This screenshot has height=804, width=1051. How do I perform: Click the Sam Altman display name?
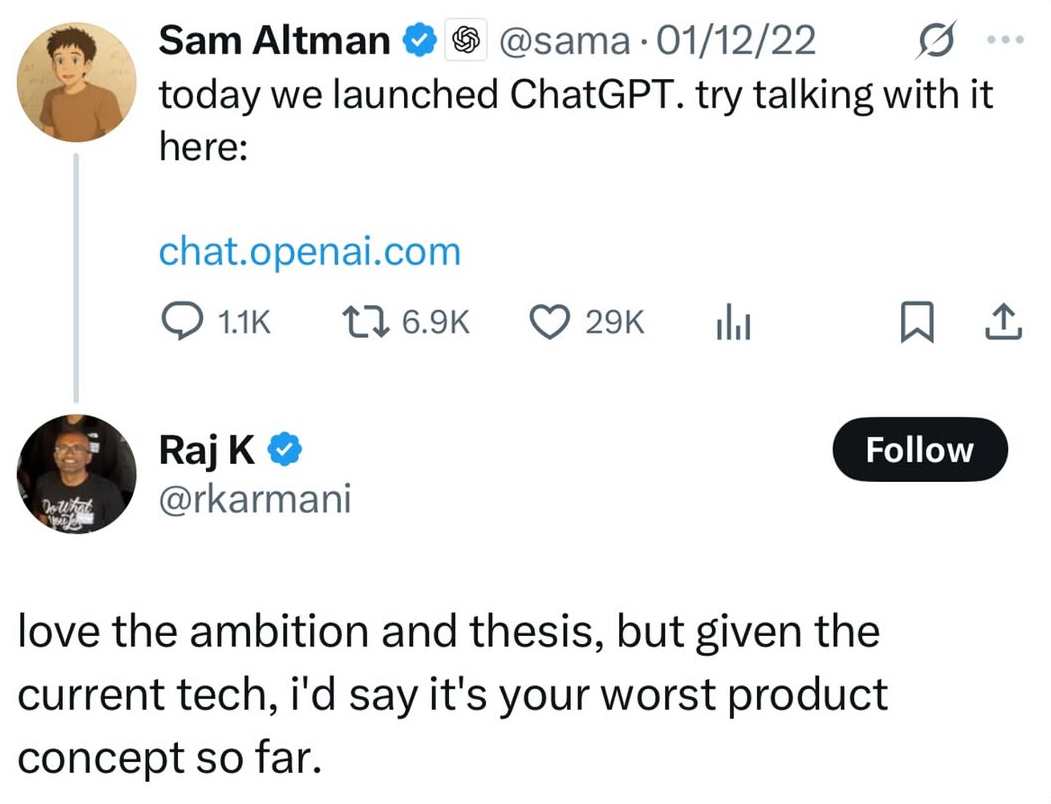274,41
